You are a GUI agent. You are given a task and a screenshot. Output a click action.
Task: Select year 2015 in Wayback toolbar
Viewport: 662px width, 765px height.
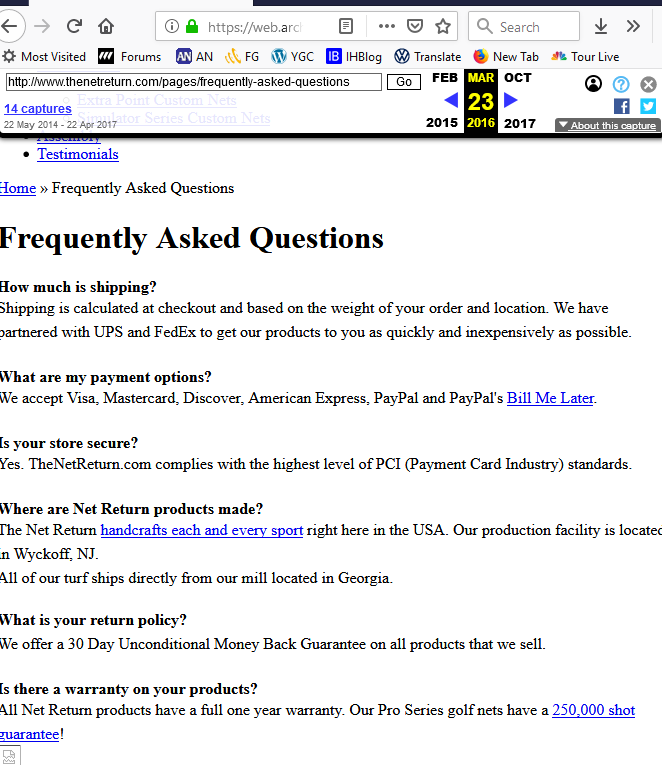point(442,123)
